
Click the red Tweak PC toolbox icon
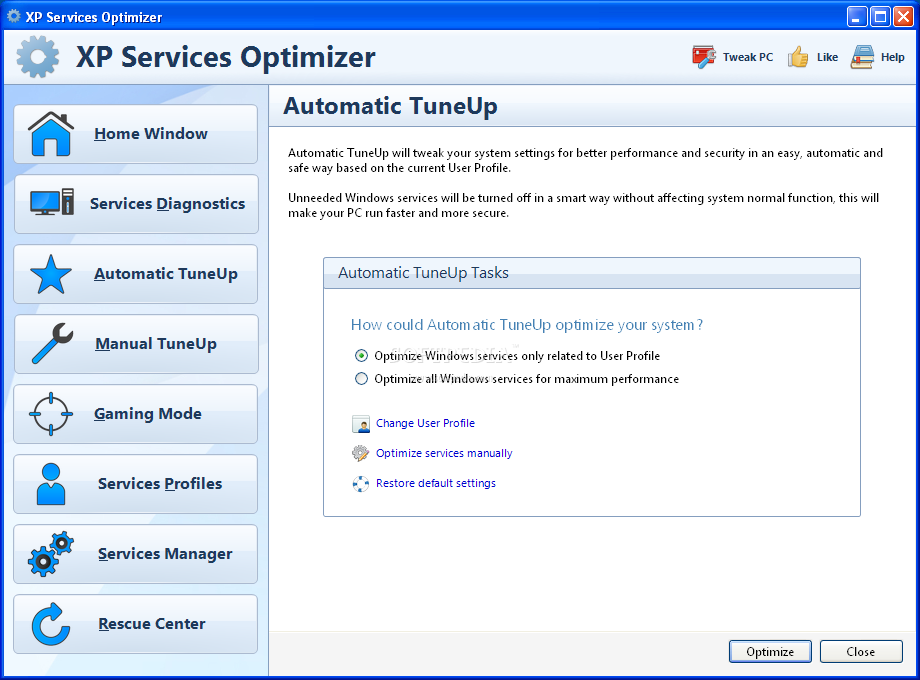pyautogui.click(x=703, y=57)
